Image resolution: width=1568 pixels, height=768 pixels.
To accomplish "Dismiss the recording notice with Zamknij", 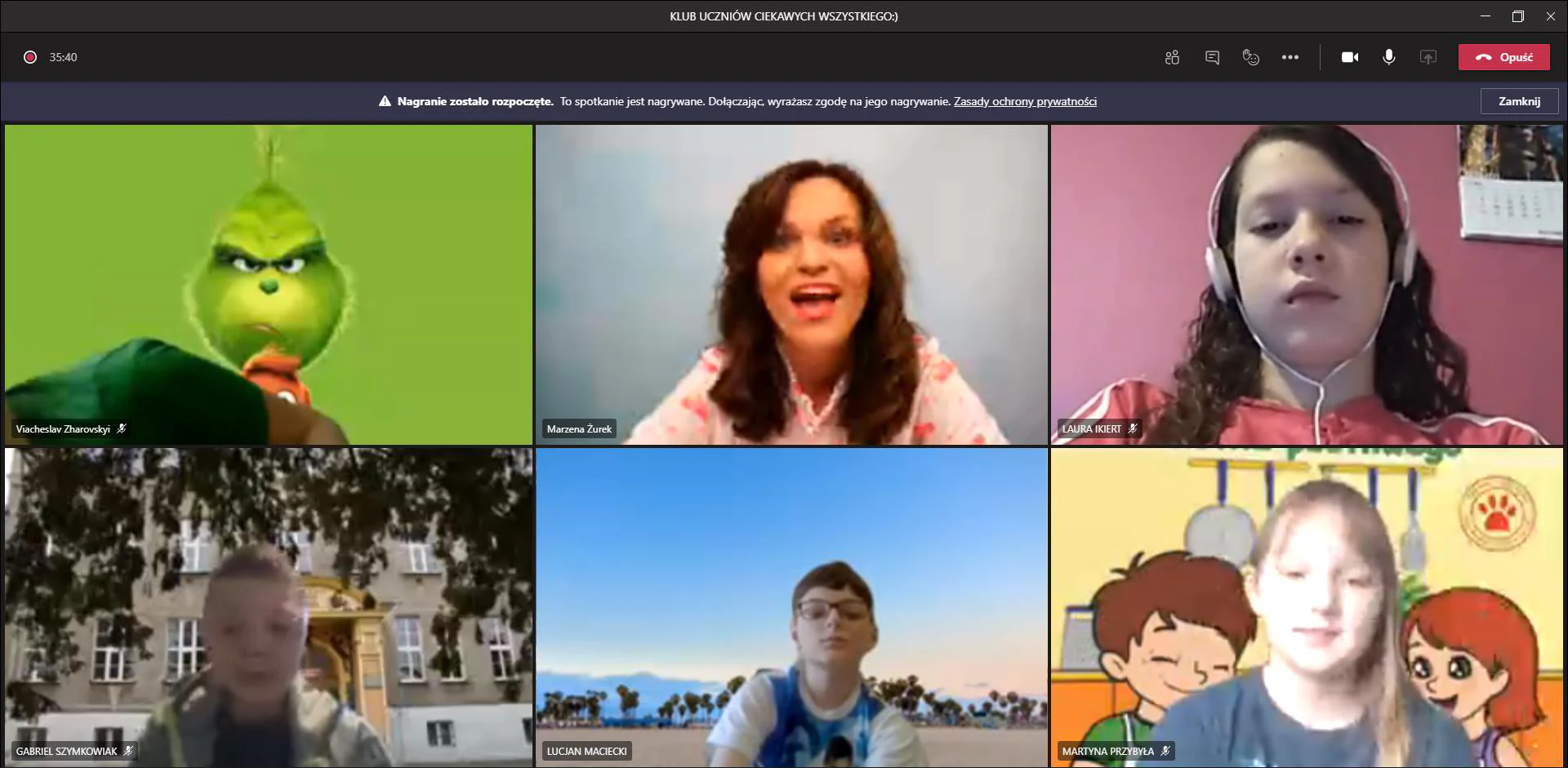I will 1519,101.
